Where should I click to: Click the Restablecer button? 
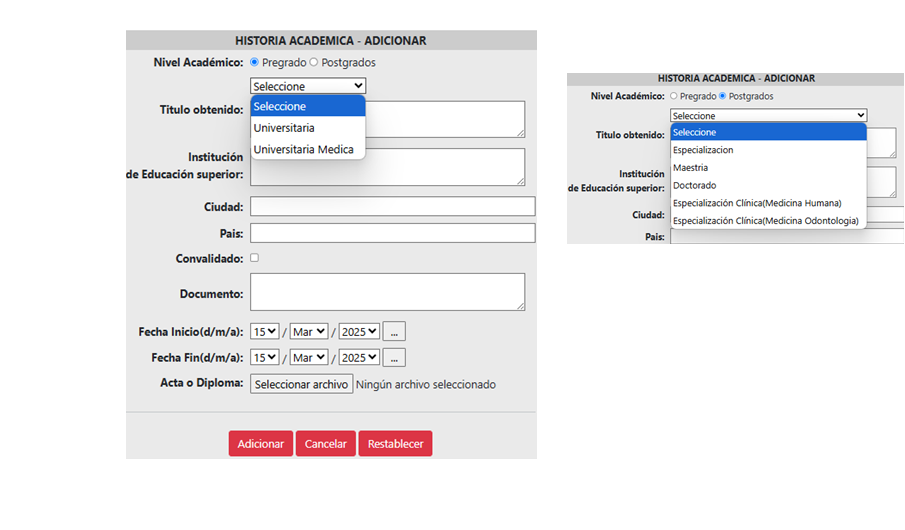[x=395, y=444]
